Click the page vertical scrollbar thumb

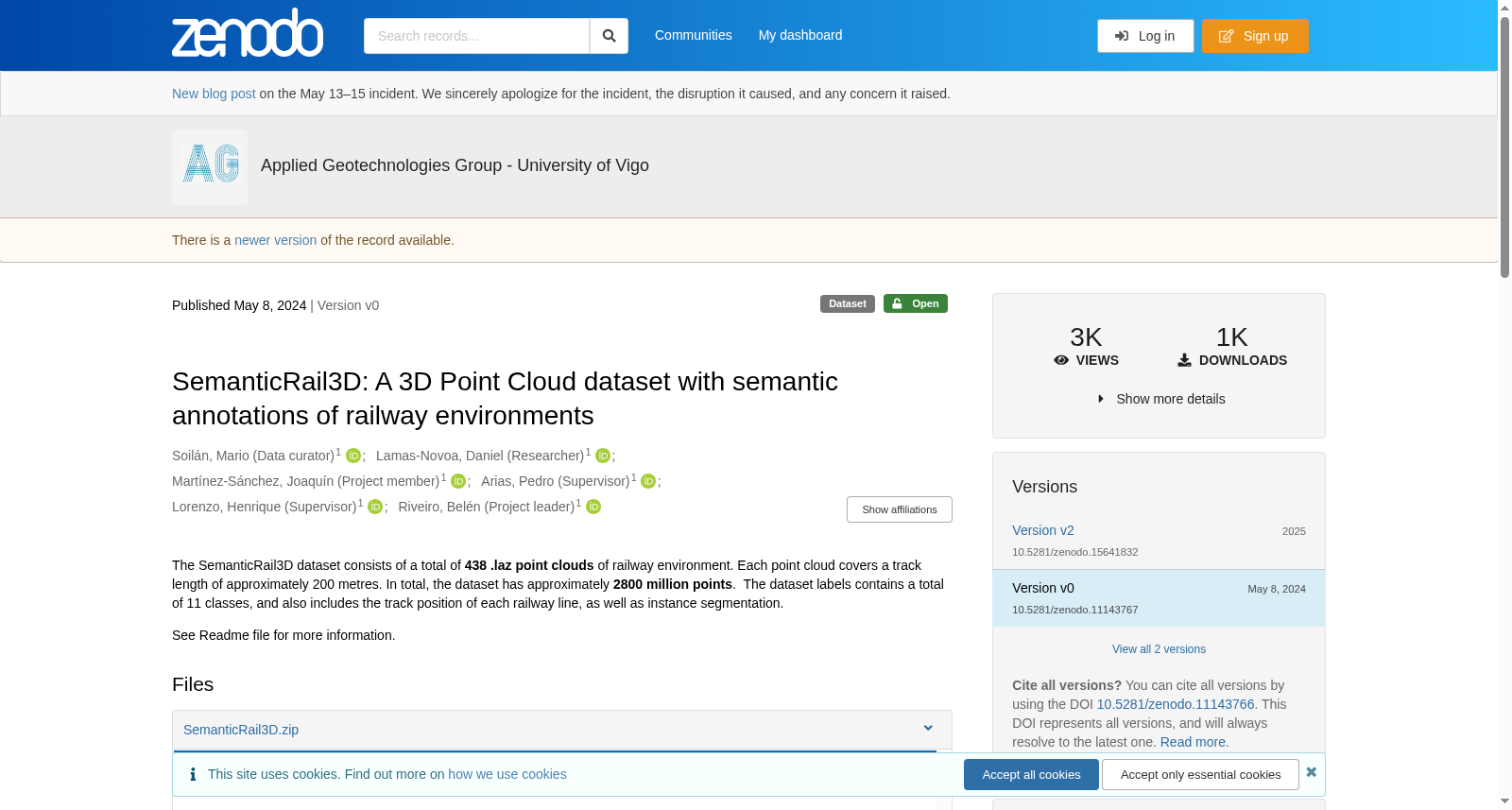click(1504, 146)
